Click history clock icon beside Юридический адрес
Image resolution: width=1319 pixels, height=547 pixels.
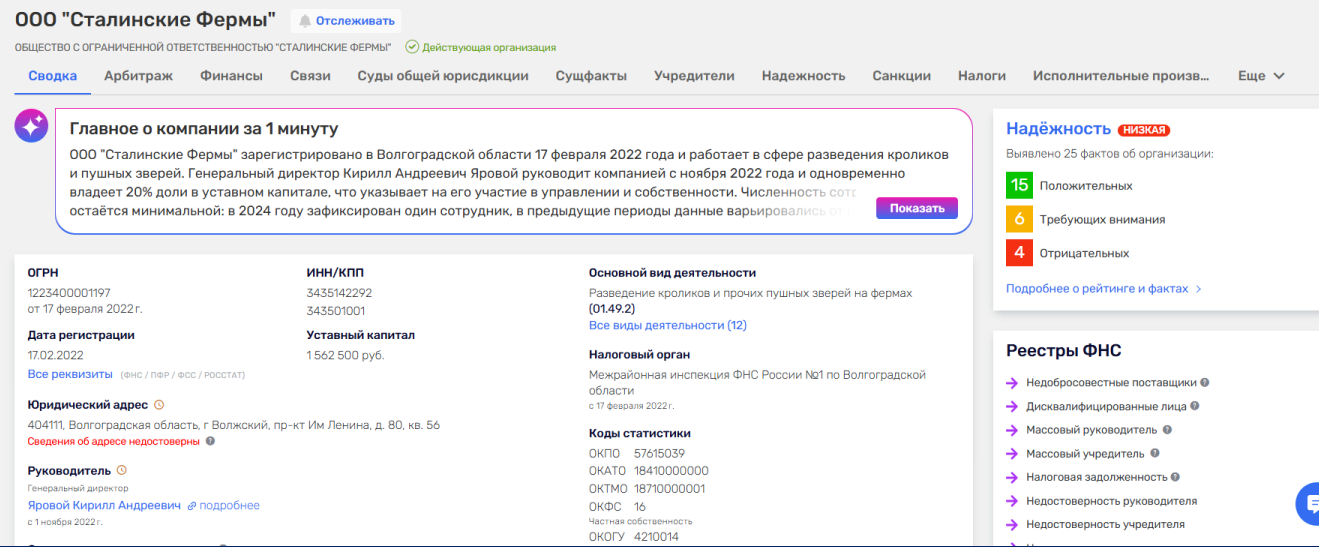pyautogui.click(x=159, y=405)
